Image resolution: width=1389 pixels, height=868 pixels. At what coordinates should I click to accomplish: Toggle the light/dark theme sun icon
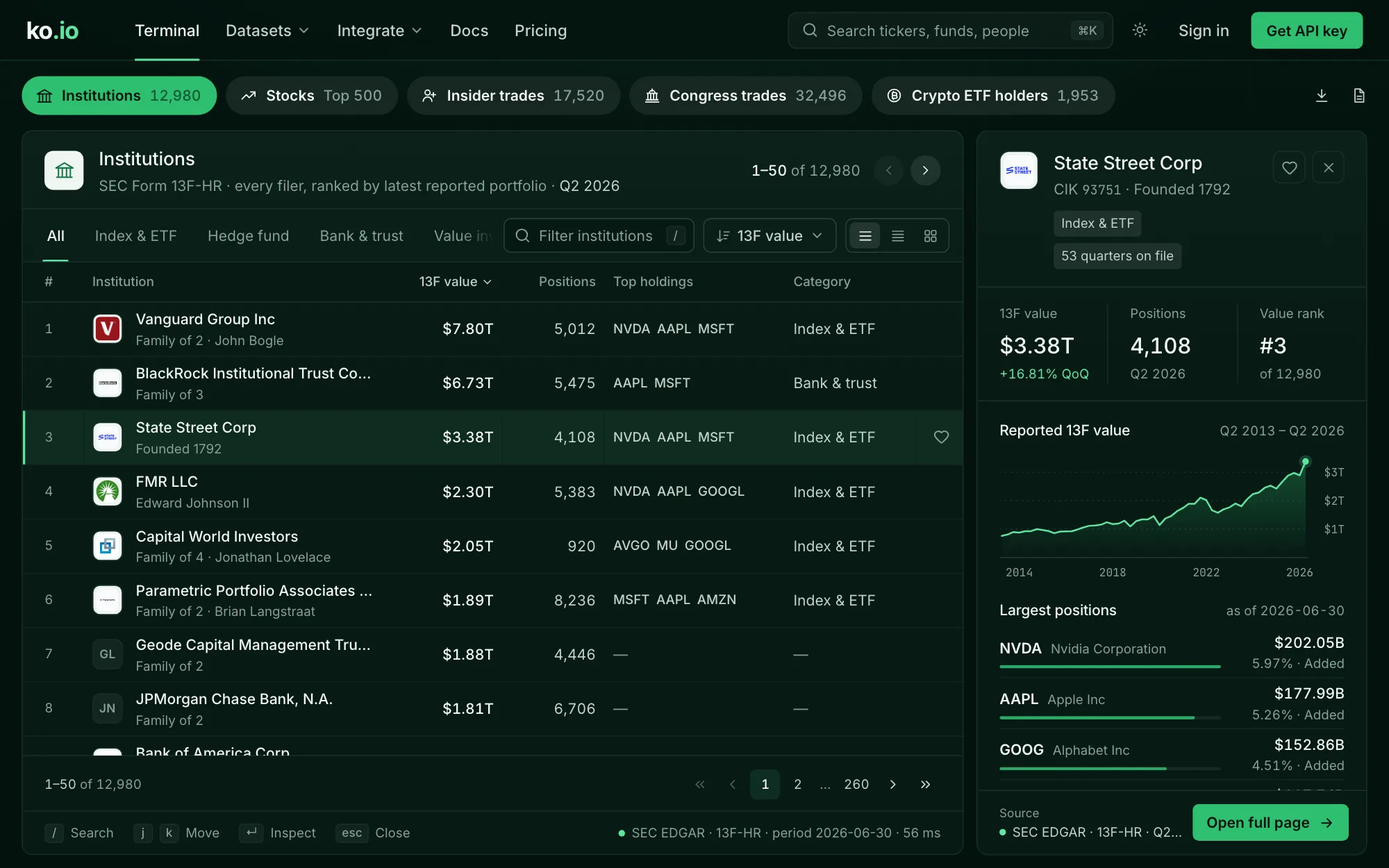click(1140, 31)
